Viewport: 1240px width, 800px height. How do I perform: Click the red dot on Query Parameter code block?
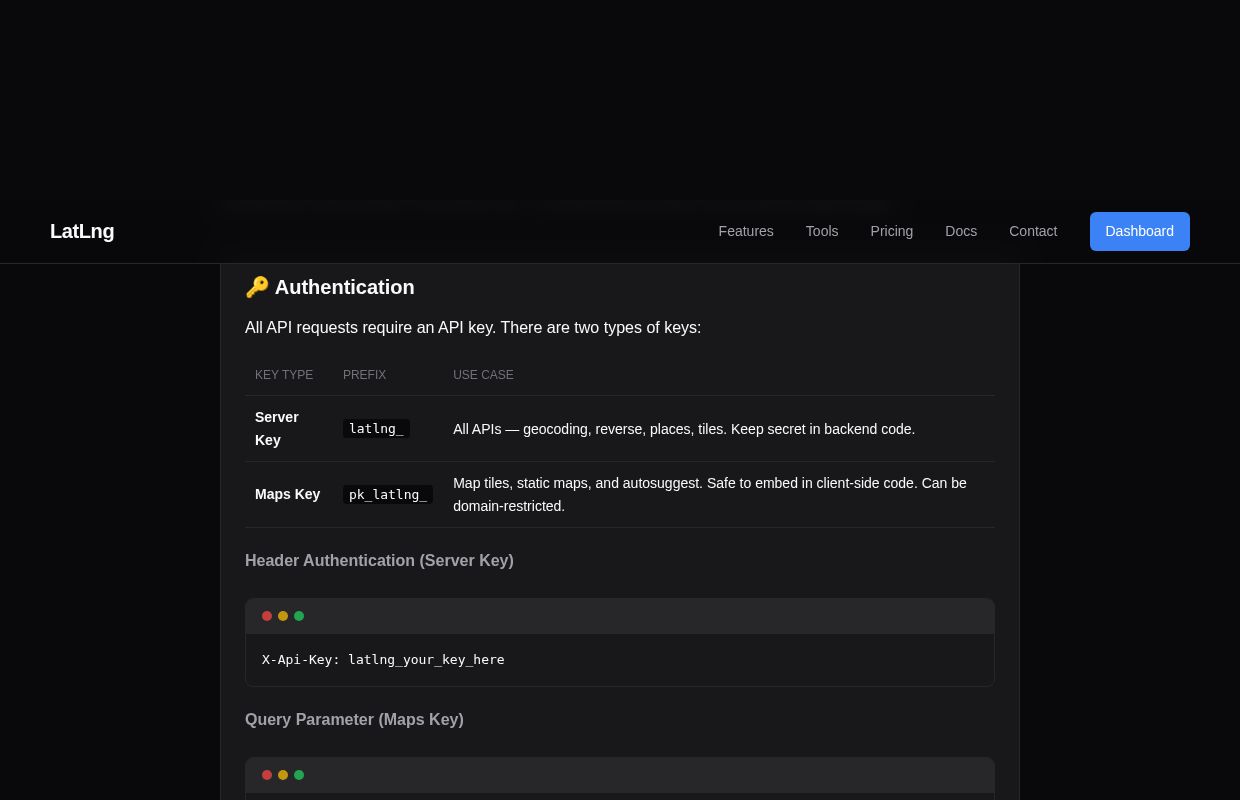[267, 775]
